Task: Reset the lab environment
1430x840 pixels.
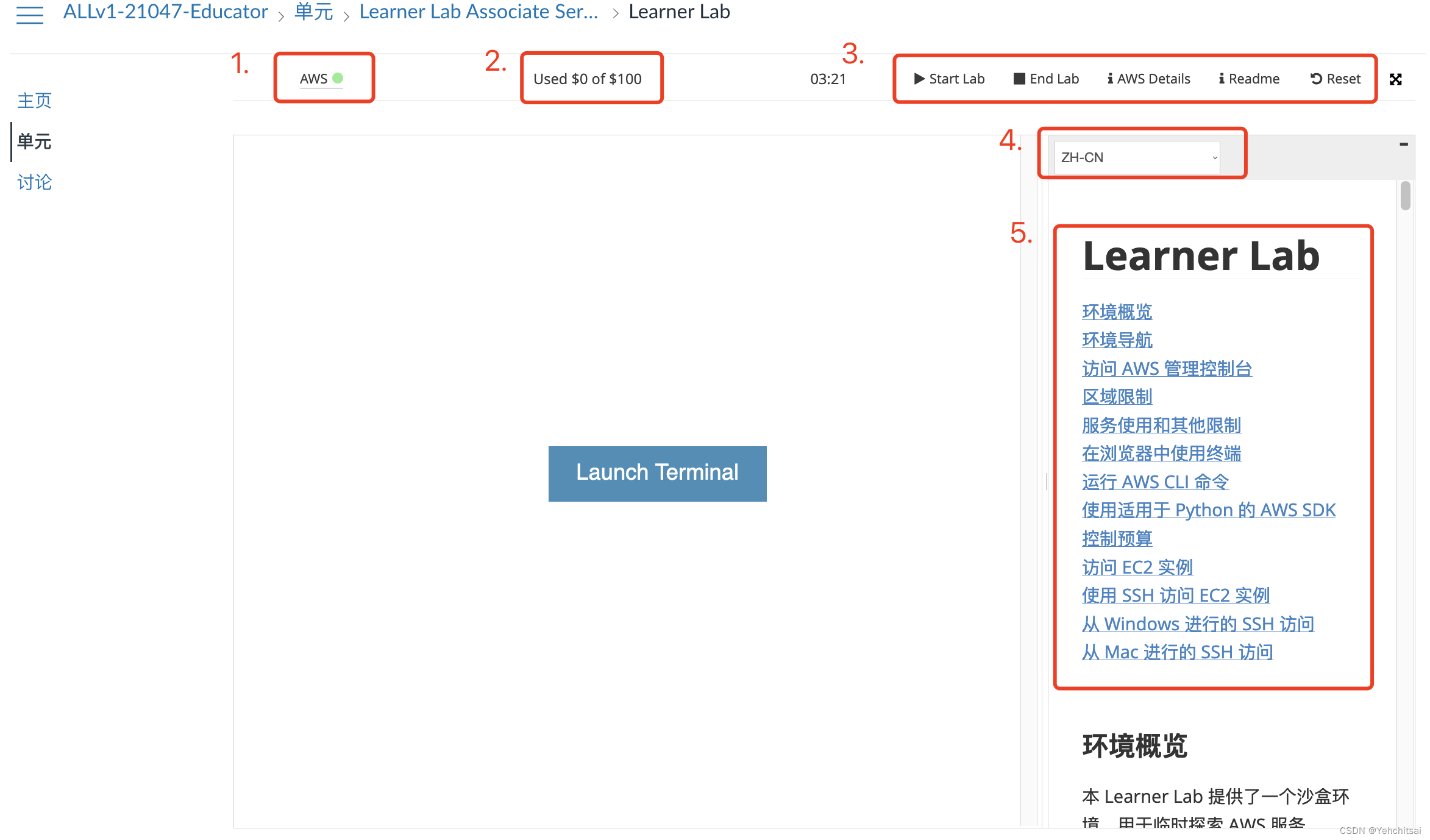Action: [1335, 79]
